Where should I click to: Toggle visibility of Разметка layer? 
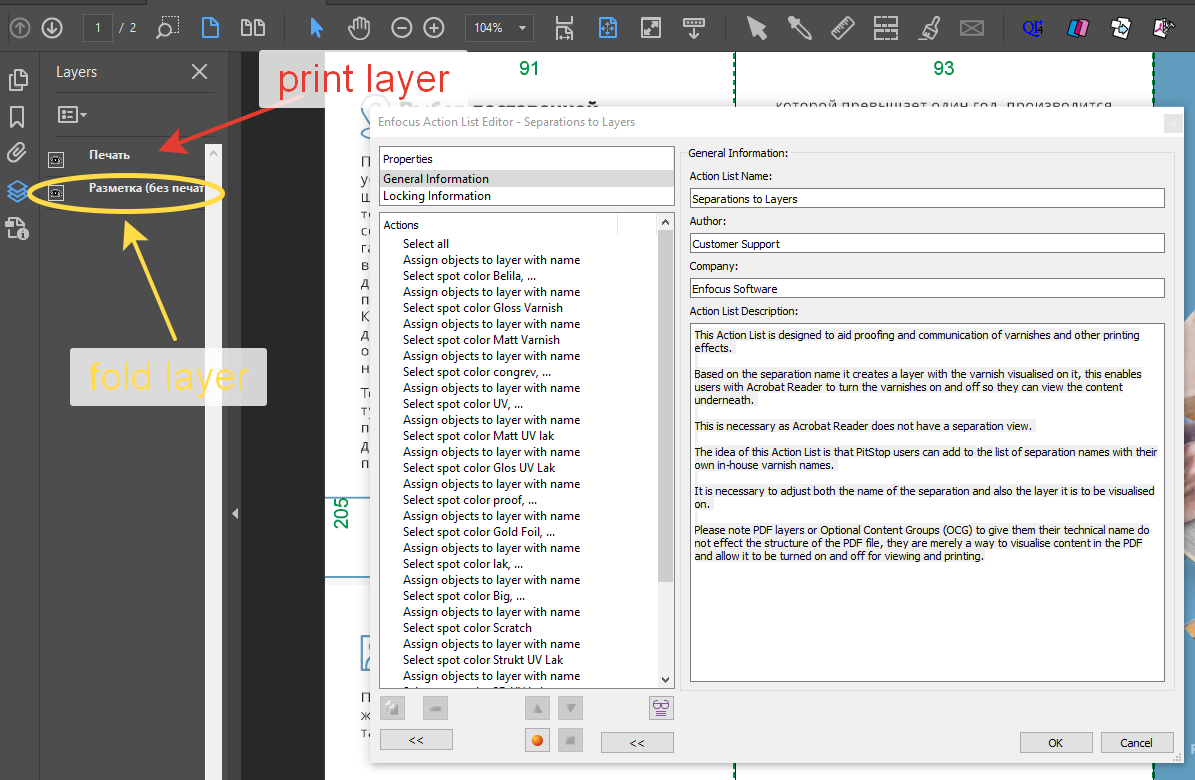(56, 193)
